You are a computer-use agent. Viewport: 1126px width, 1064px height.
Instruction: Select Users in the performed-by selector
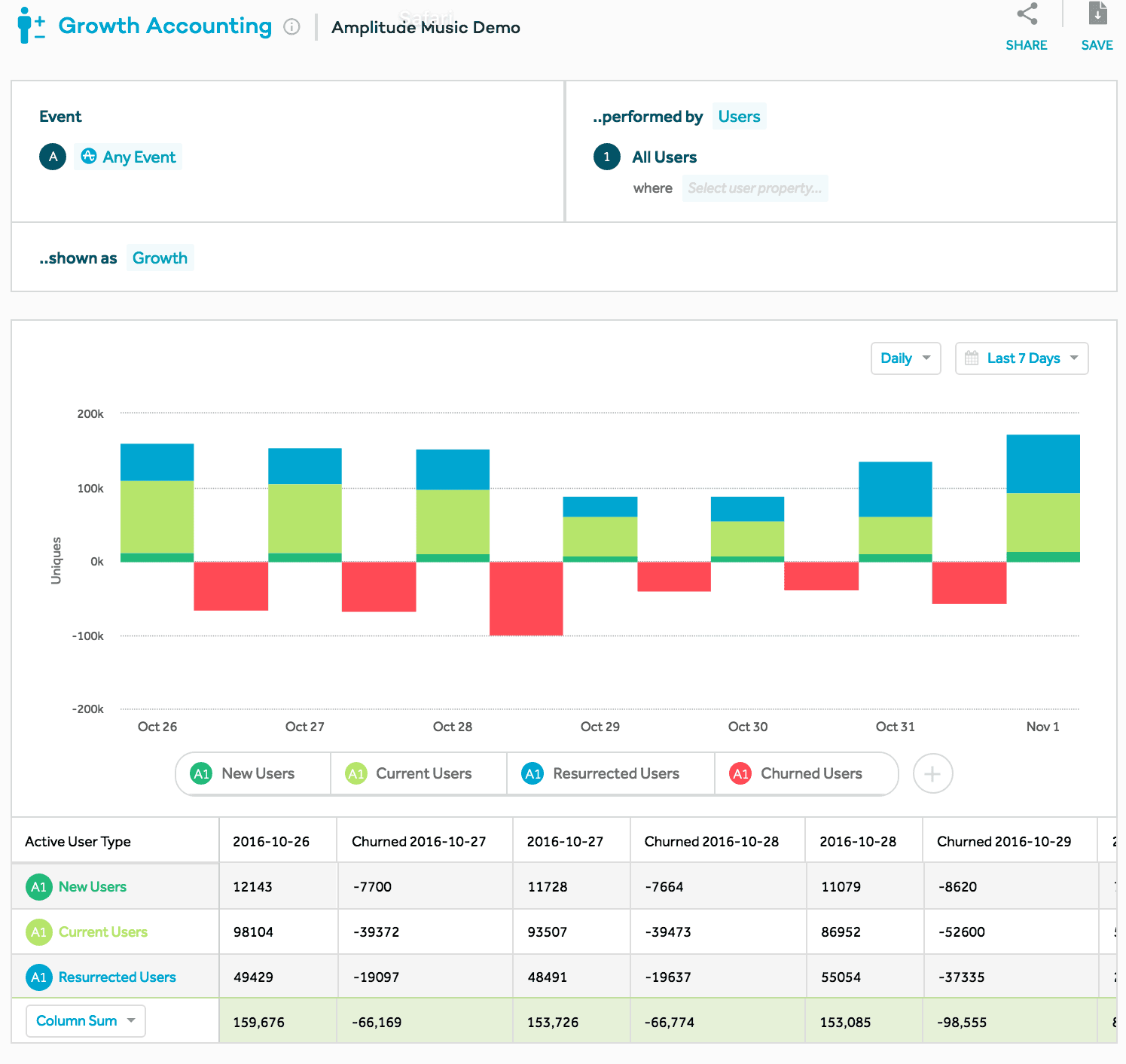739,116
